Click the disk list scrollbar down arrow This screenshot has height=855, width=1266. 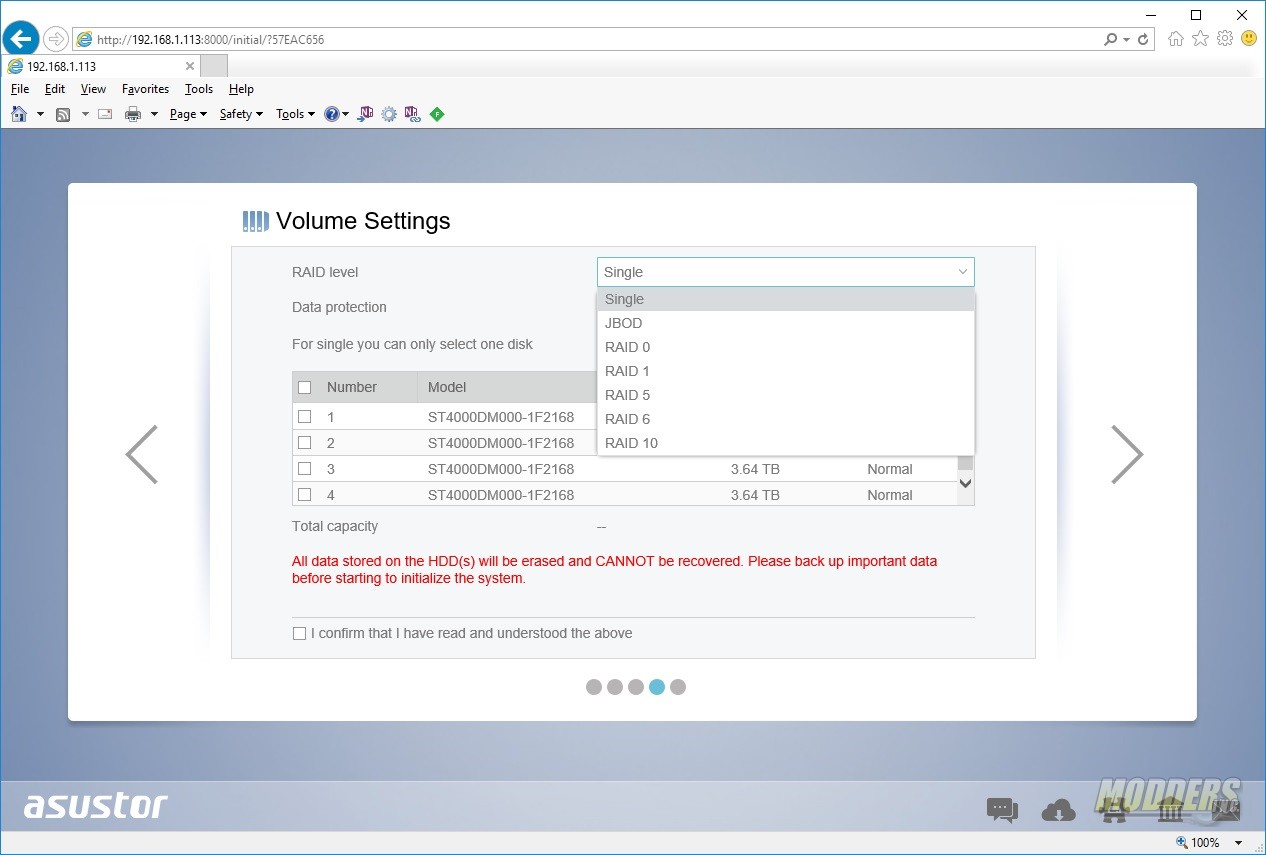(x=965, y=483)
